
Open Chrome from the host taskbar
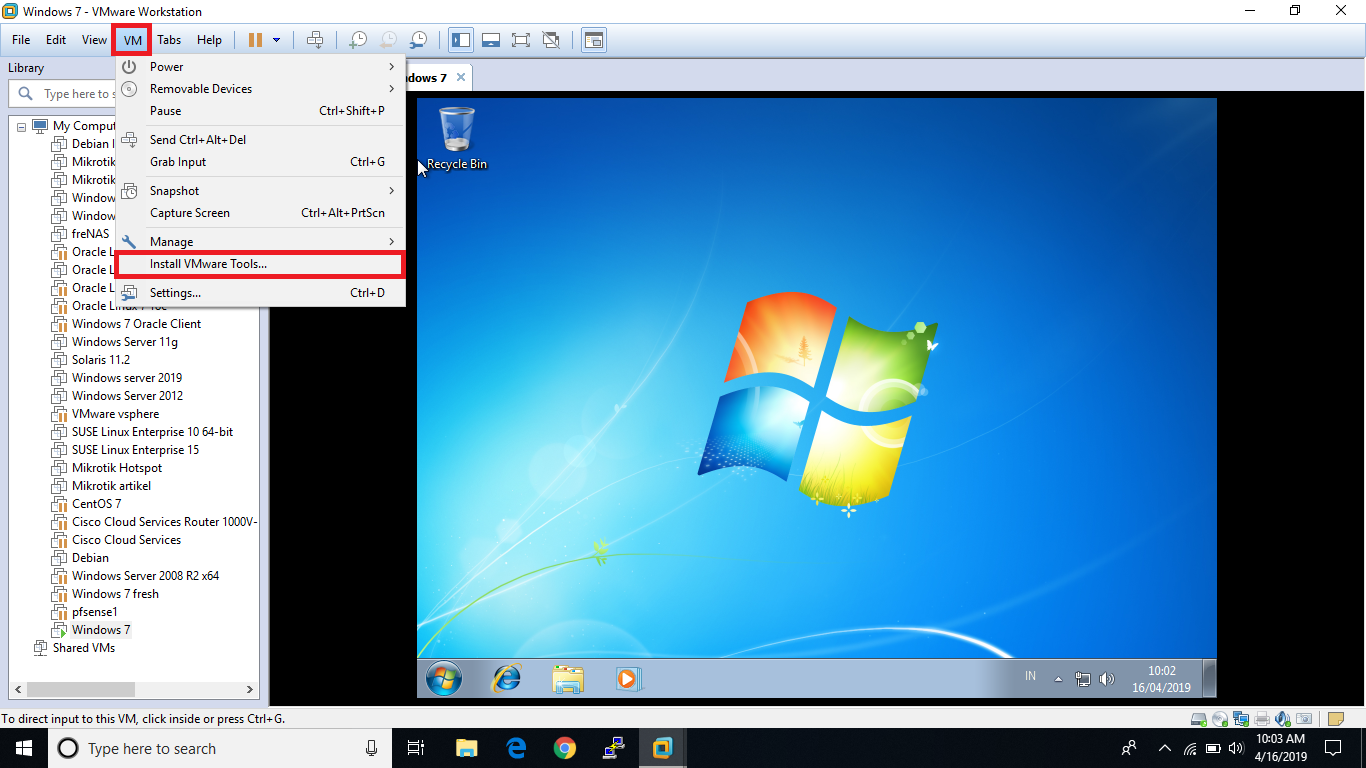click(x=565, y=747)
